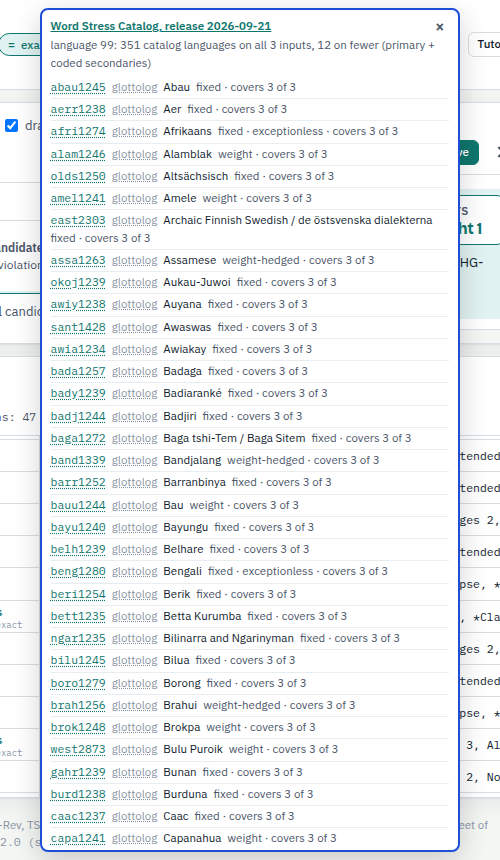Select the language name text 'Betta Kurumba'
This screenshot has width=500, height=860.
click(x=202, y=615)
